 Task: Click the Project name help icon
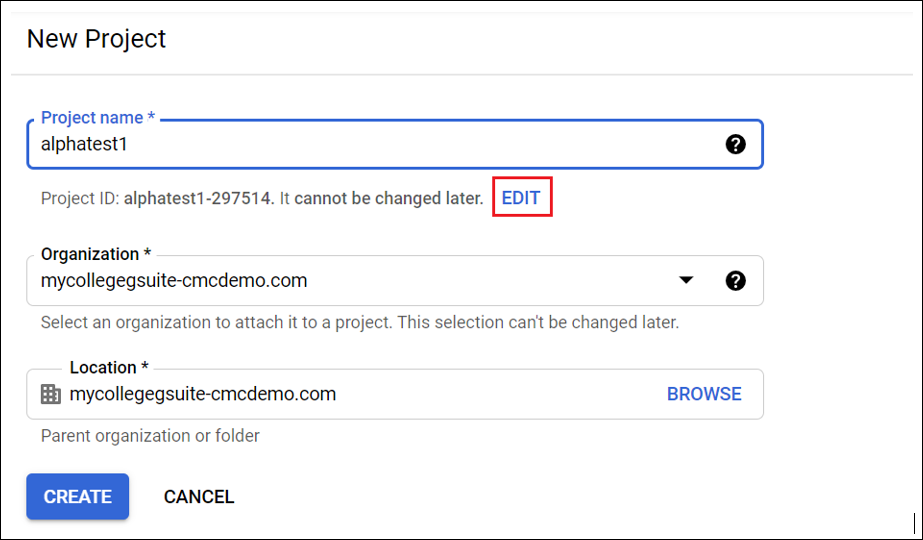pos(735,145)
